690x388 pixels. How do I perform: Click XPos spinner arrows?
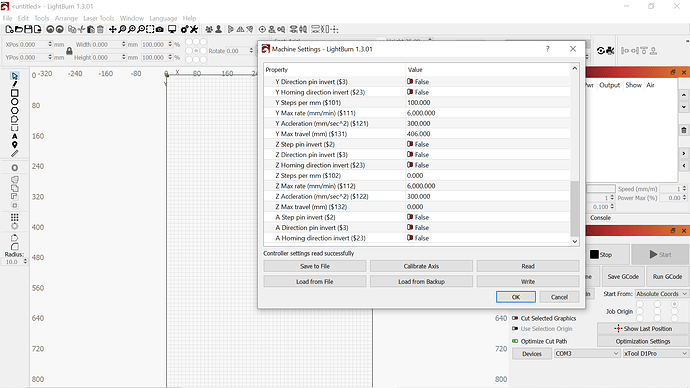50,44
